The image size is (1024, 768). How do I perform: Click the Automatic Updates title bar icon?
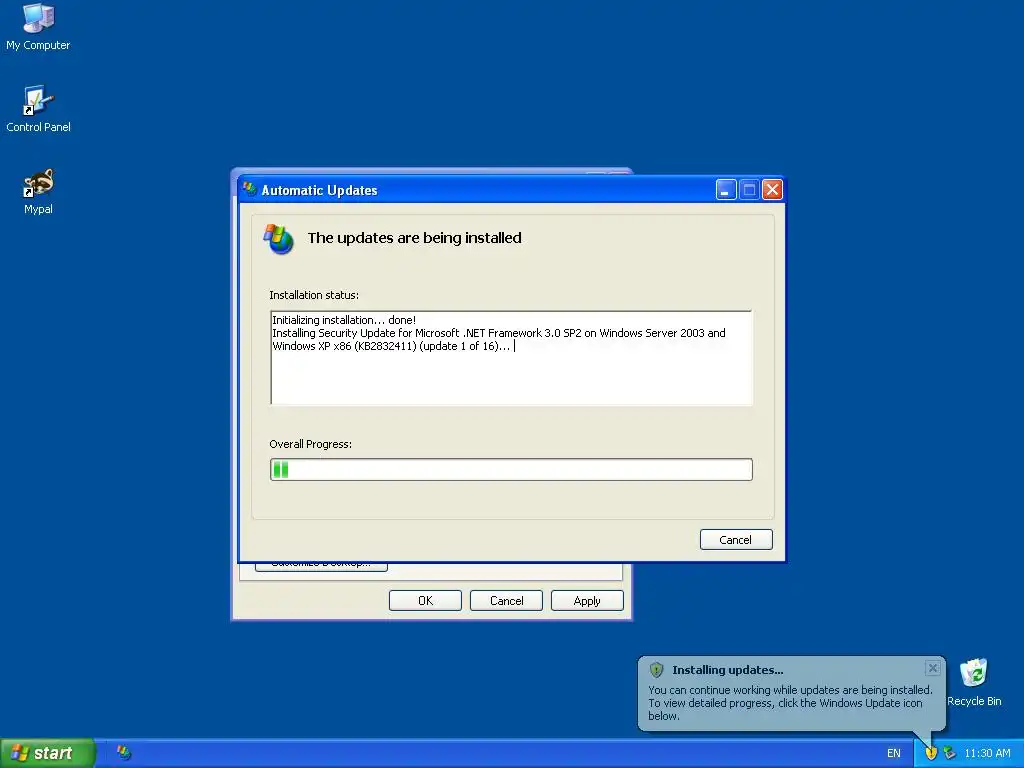click(x=249, y=189)
